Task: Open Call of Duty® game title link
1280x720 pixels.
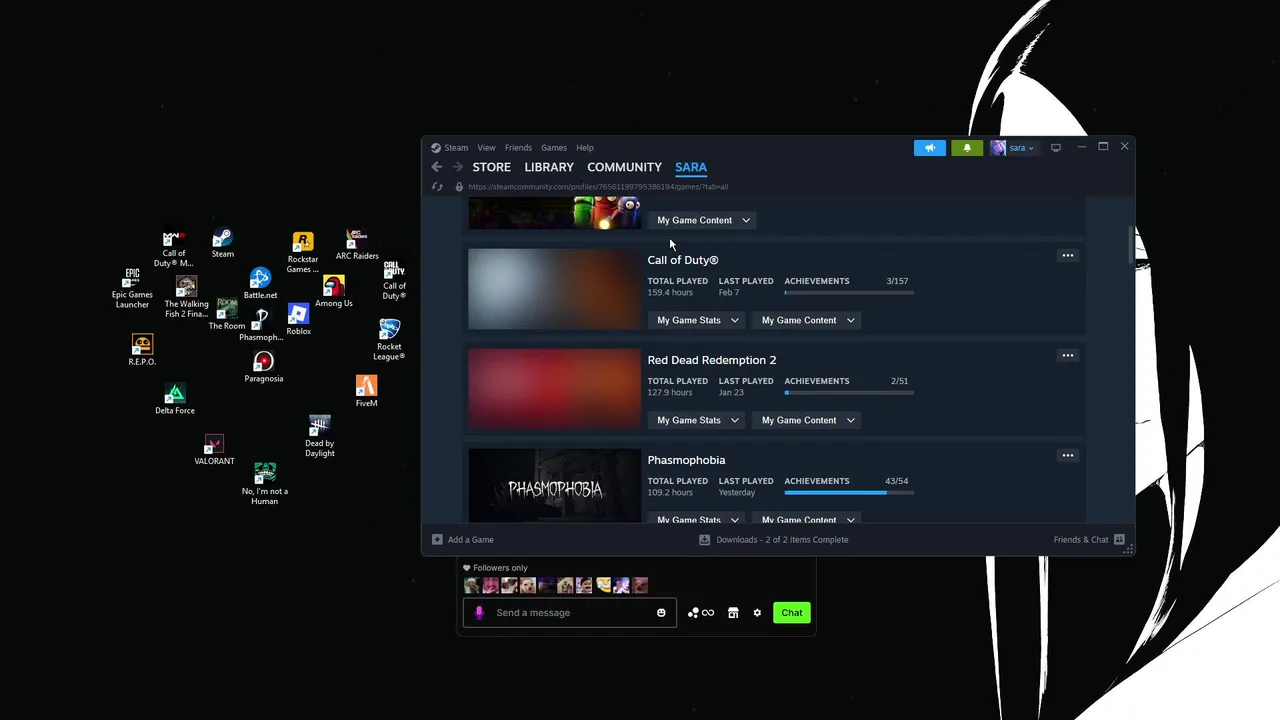Action: [x=683, y=260]
